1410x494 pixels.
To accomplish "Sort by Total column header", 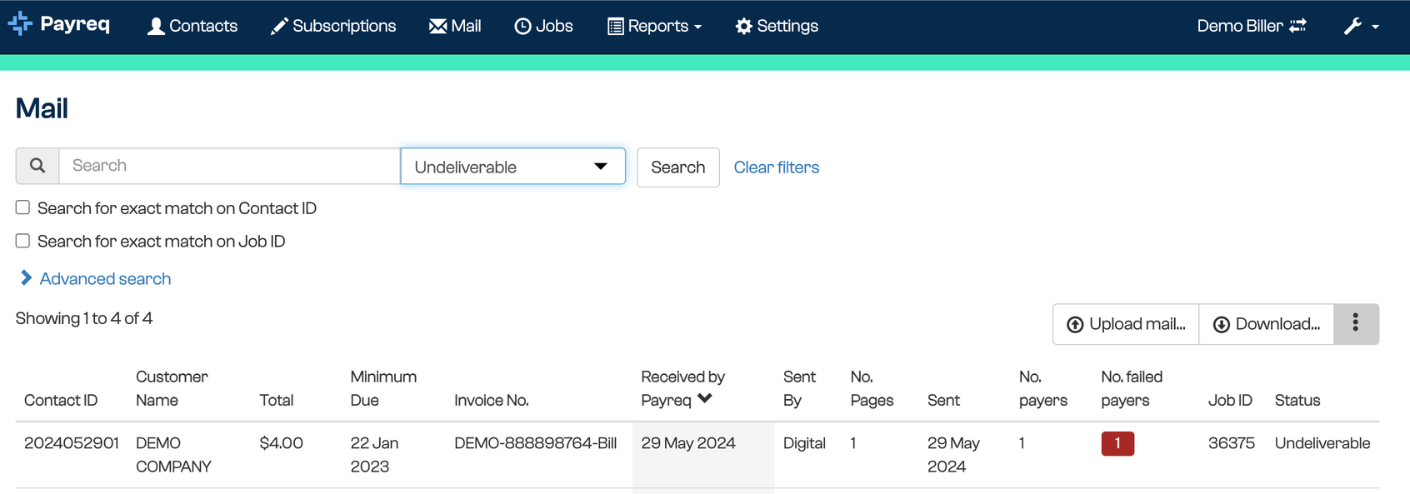I will (x=277, y=400).
